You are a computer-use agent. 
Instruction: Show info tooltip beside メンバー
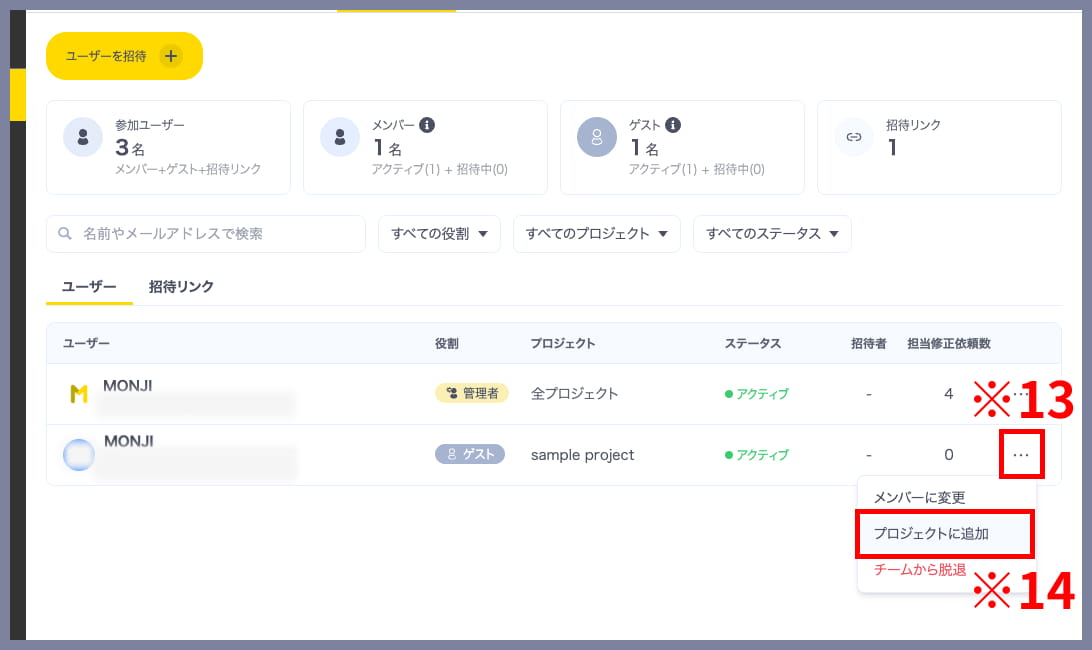tap(427, 125)
